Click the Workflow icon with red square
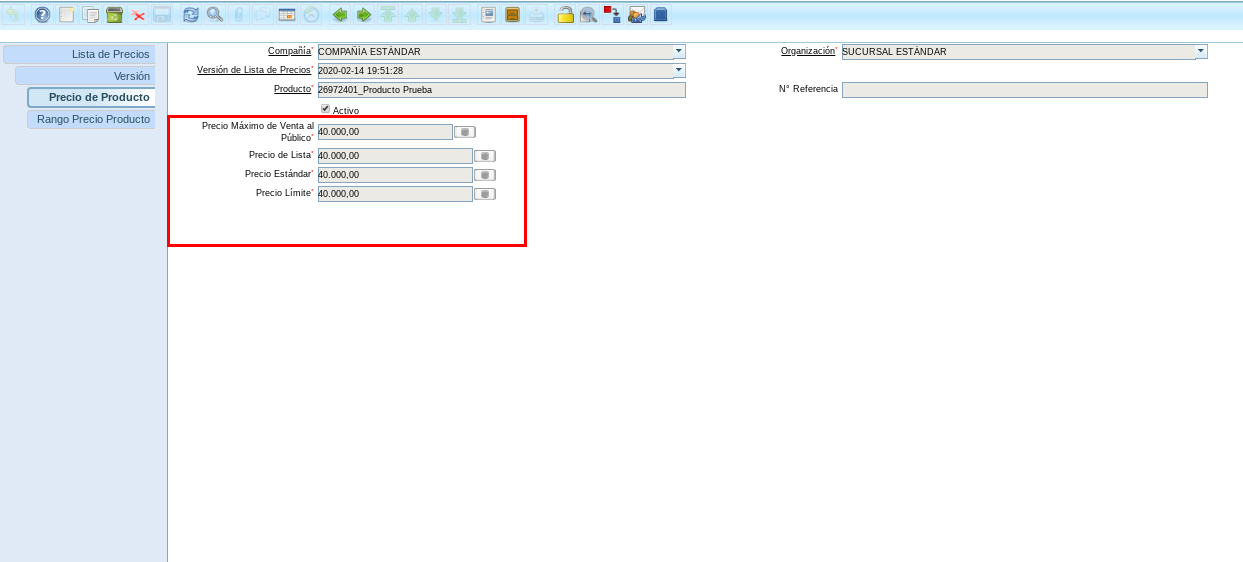 click(612, 15)
